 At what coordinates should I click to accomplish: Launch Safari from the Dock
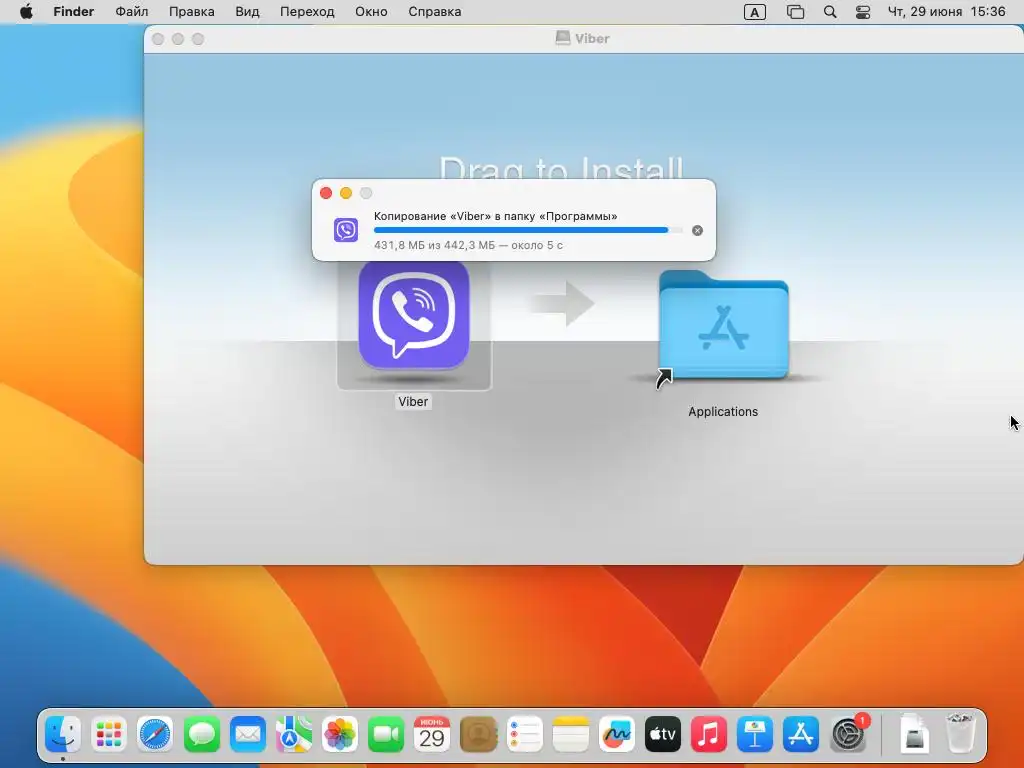click(x=155, y=735)
